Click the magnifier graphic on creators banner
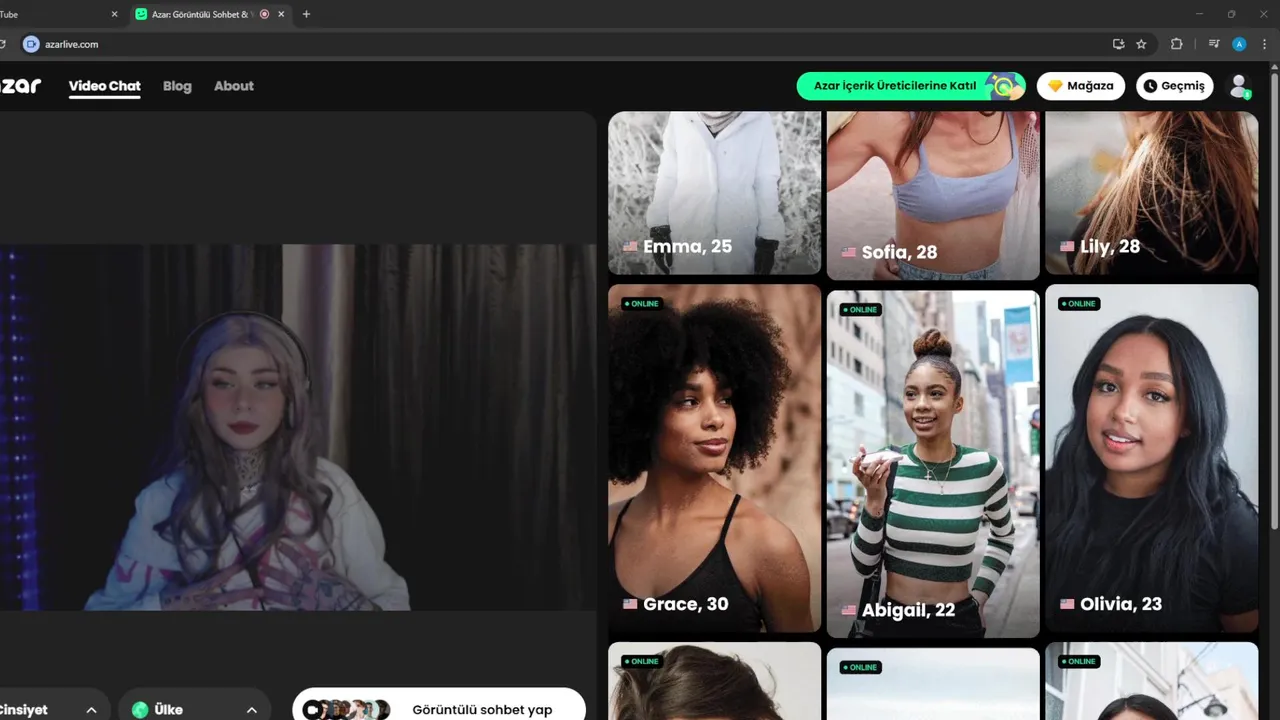 [1004, 87]
